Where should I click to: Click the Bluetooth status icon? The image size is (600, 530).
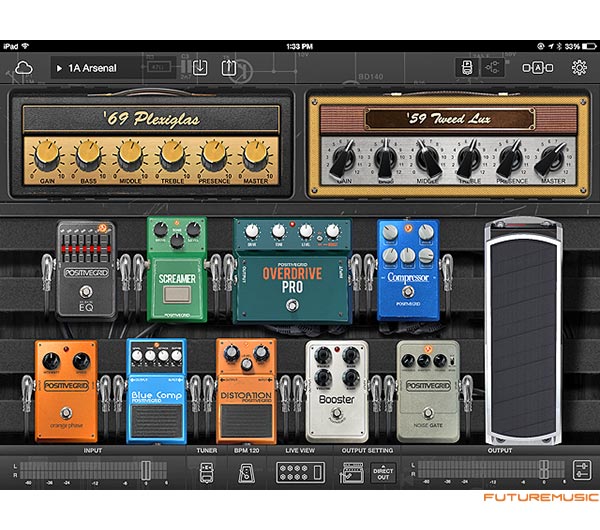click(x=559, y=46)
